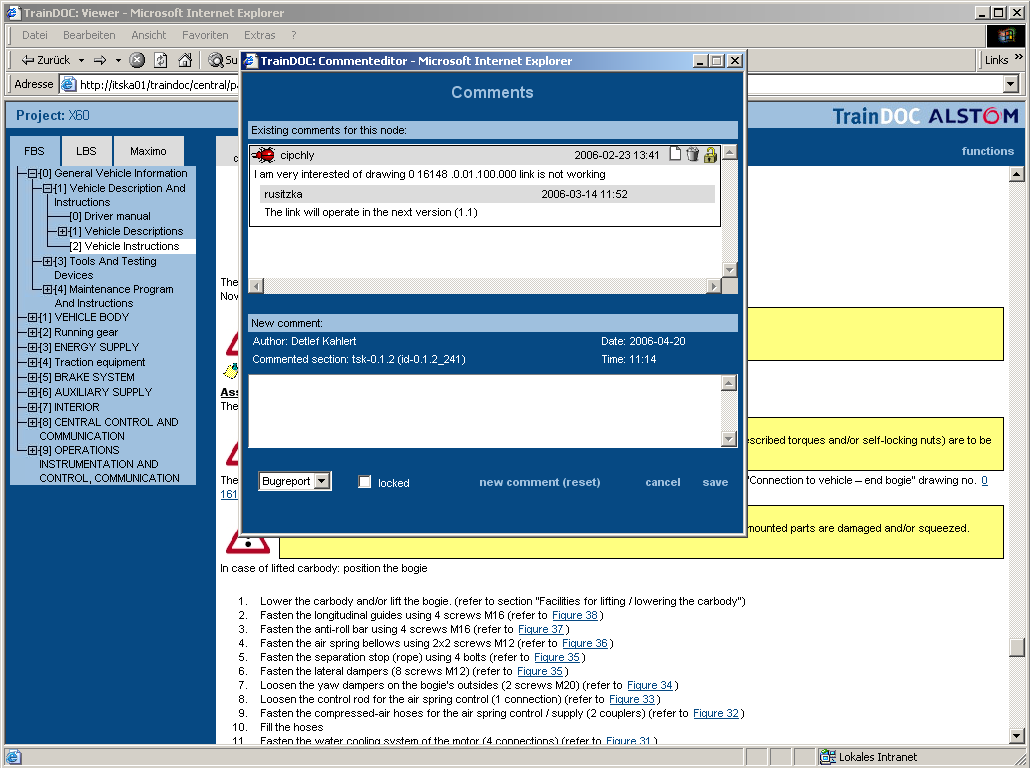Image resolution: width=1030 pixels, height=768 pixels.
Task: Open the Figure 34 link
Action: coord(650,685)
